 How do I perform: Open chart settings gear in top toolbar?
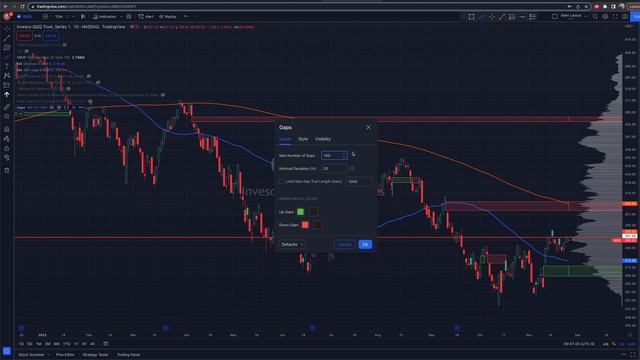(x=605, y=17)
